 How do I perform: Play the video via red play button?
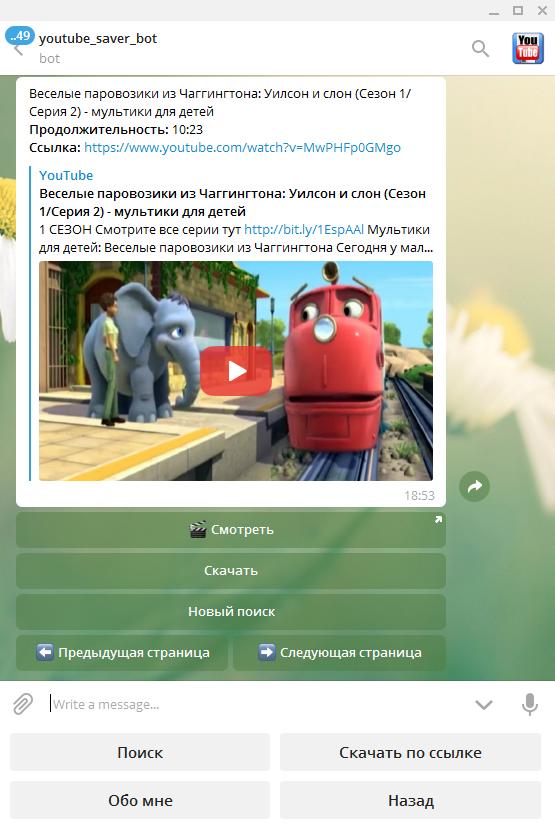(x=236, y=371)
